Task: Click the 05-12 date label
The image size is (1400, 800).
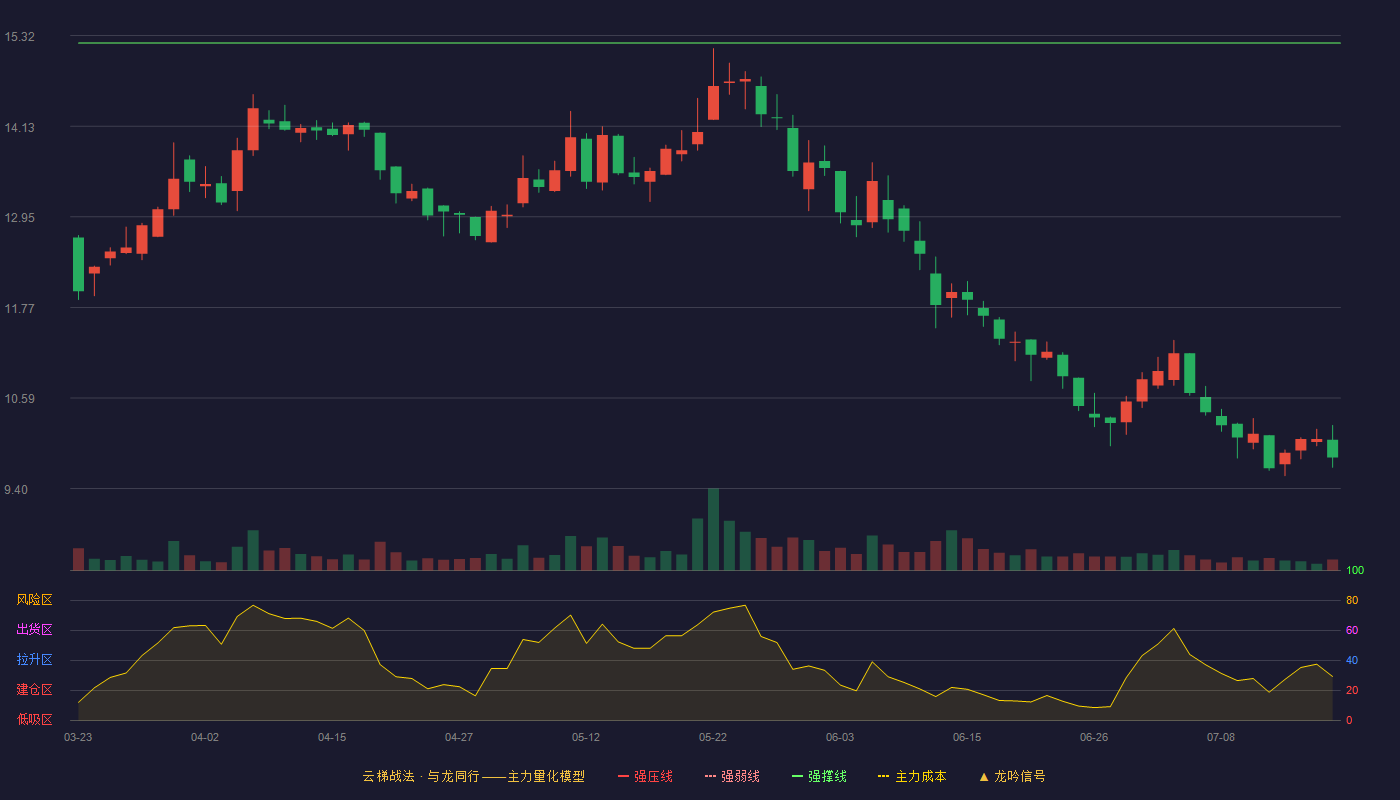Action: tap(586, 737)
